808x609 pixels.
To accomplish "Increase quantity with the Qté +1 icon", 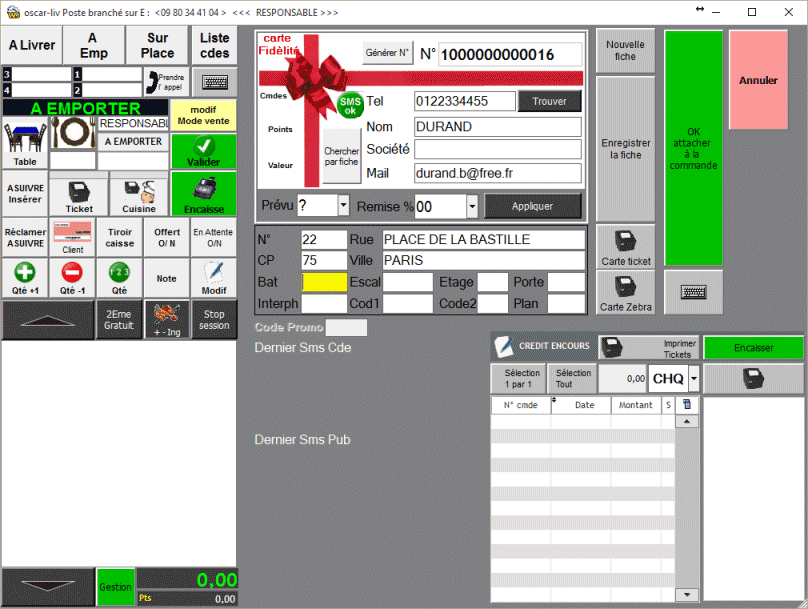I will pos(25,277).
